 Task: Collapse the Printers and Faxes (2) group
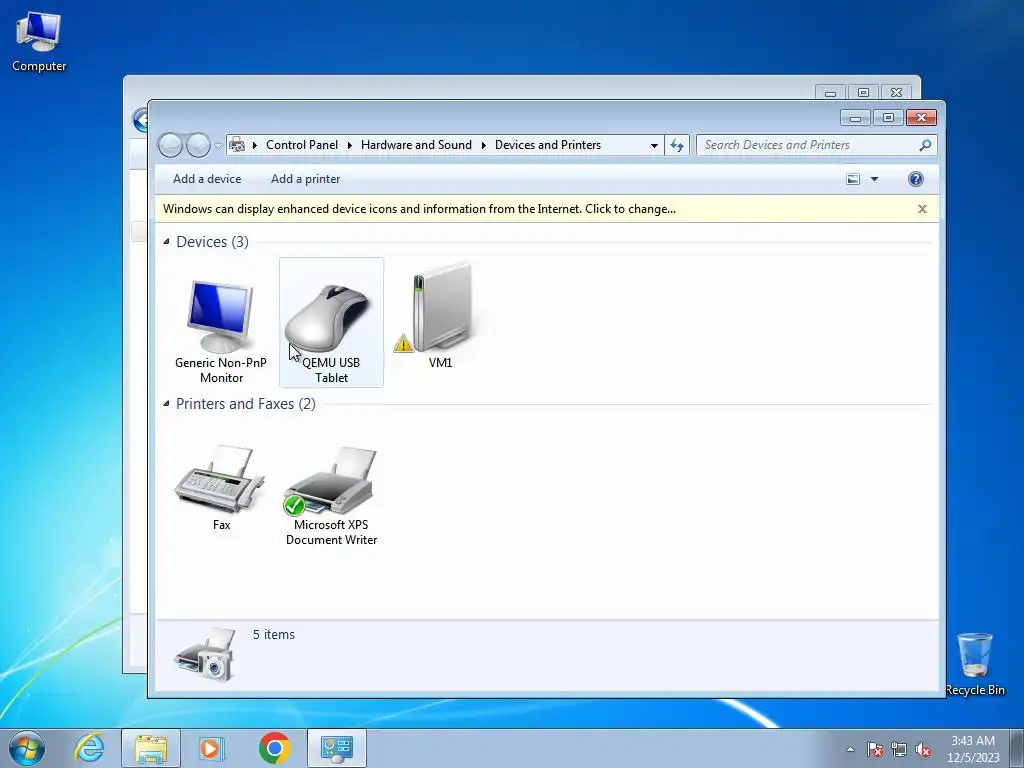tap(166, 404)
